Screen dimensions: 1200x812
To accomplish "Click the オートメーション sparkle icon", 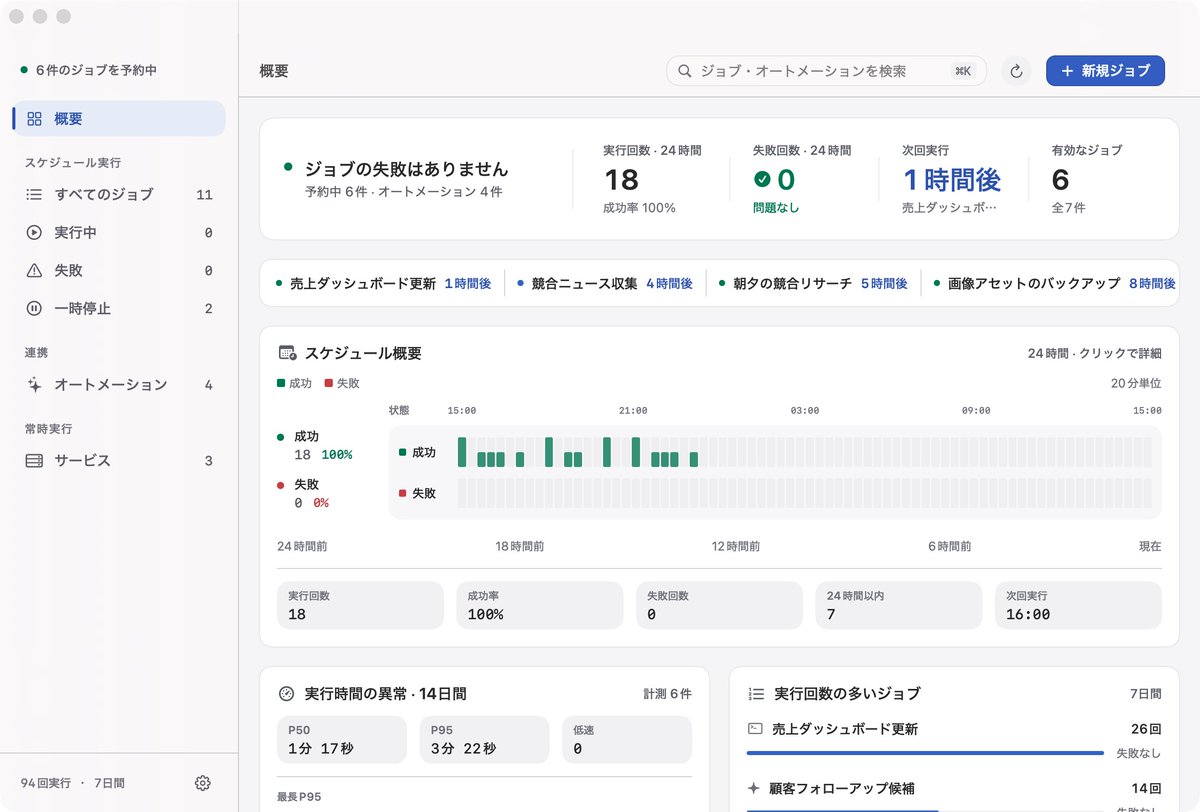I will pyautogui.click(x=34, y=385).
